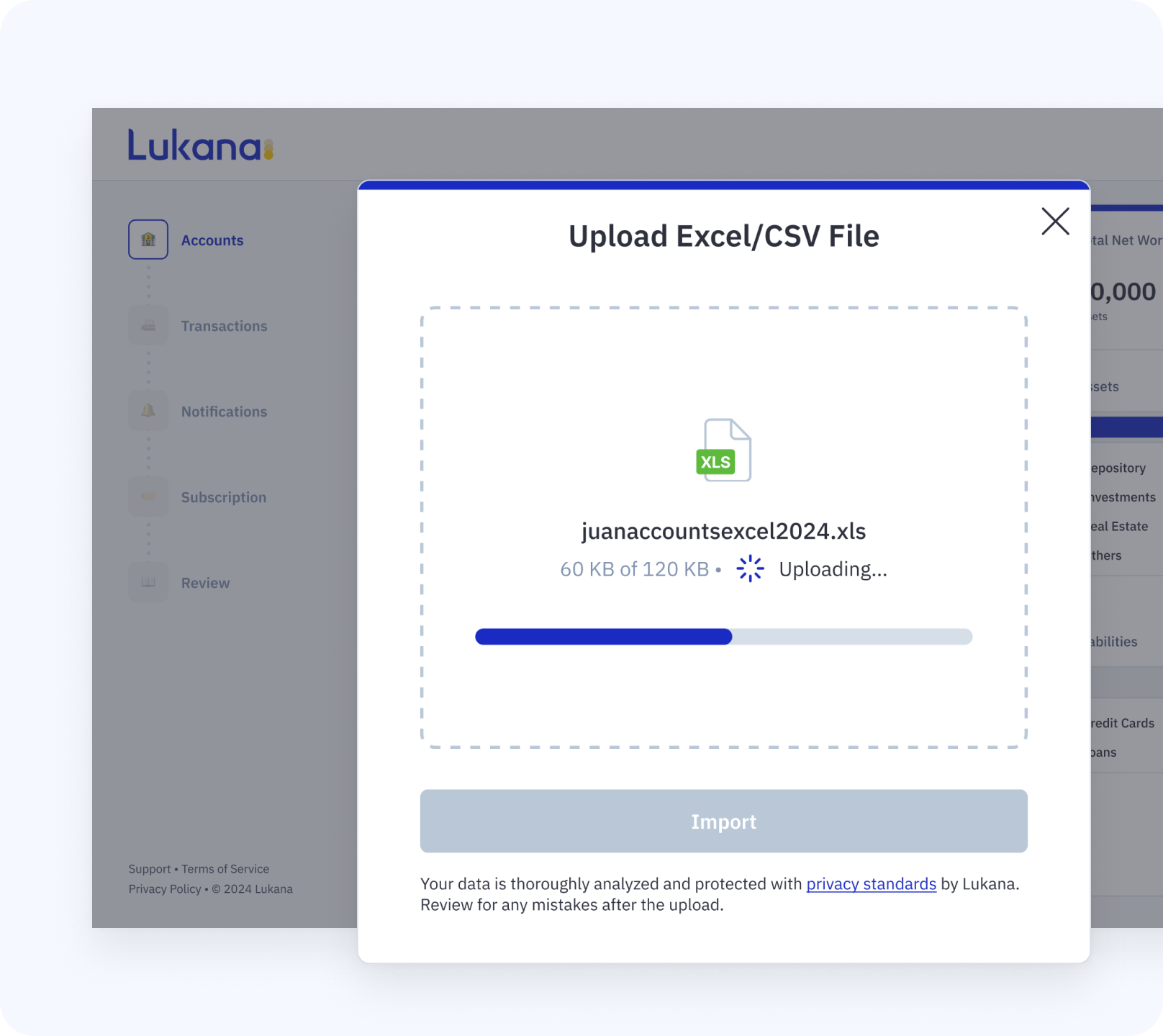This screenshot has width=1163, height=1036.
Task: Open the Terms of Service link
Action: tap(225, 869)
